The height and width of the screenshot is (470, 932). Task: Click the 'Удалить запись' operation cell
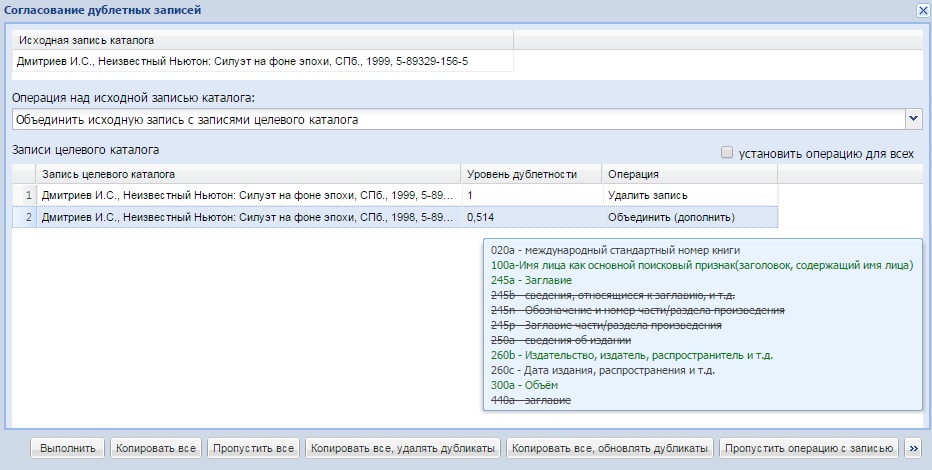(x=689, y=195)
